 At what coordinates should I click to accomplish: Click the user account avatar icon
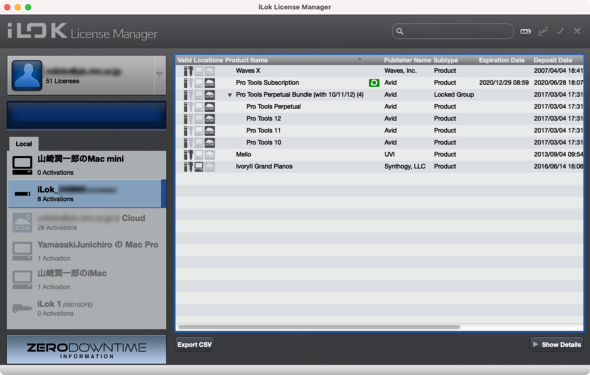coord(27,75)
